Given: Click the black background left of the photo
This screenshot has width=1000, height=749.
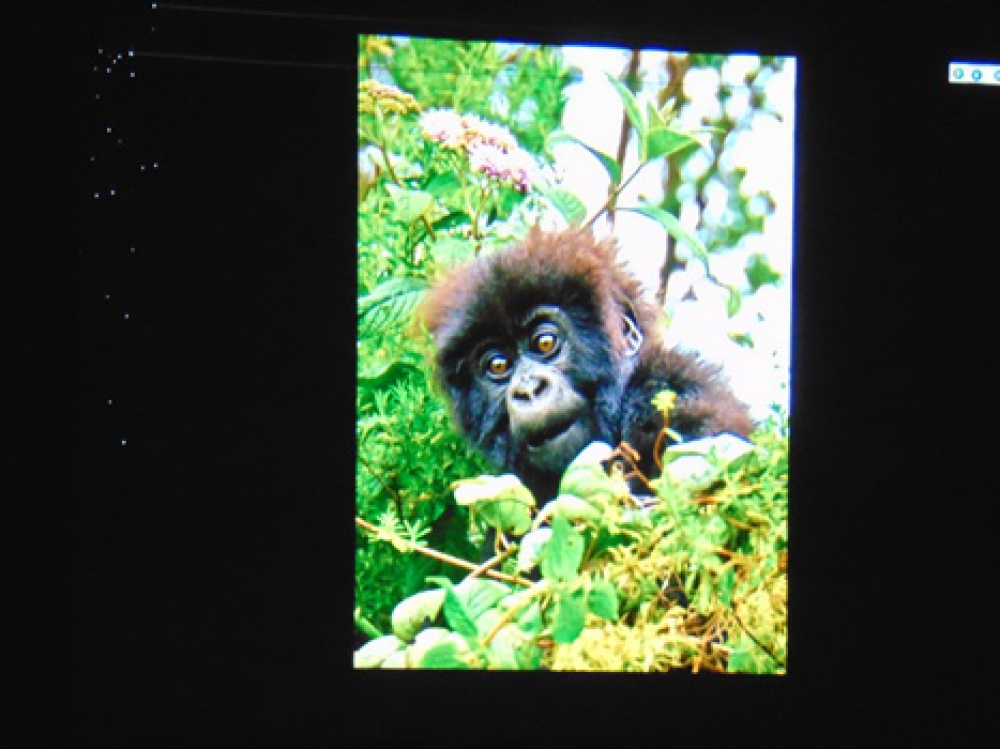Looking at the screenshot, I should (x=200, y=400).
